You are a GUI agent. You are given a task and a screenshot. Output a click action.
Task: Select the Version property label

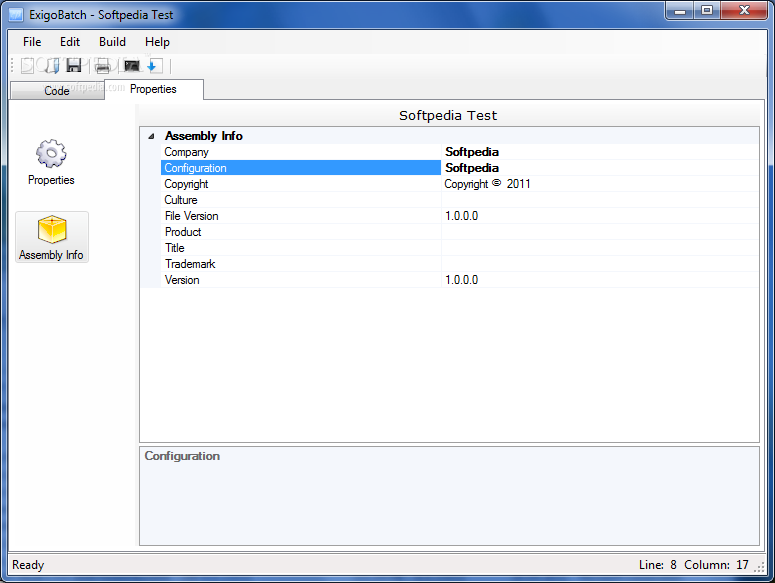click(182, 280)
